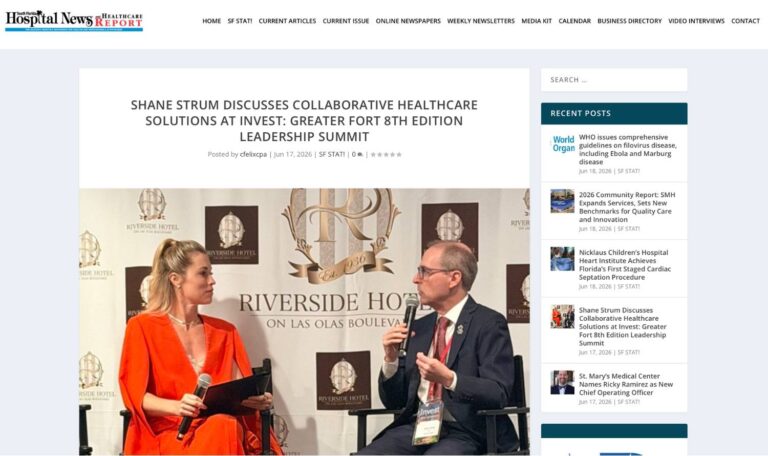The height and width of the screenshot is (456, 768).
Task: Go to CALENDAR in the navigation
Action: (575, 21)
